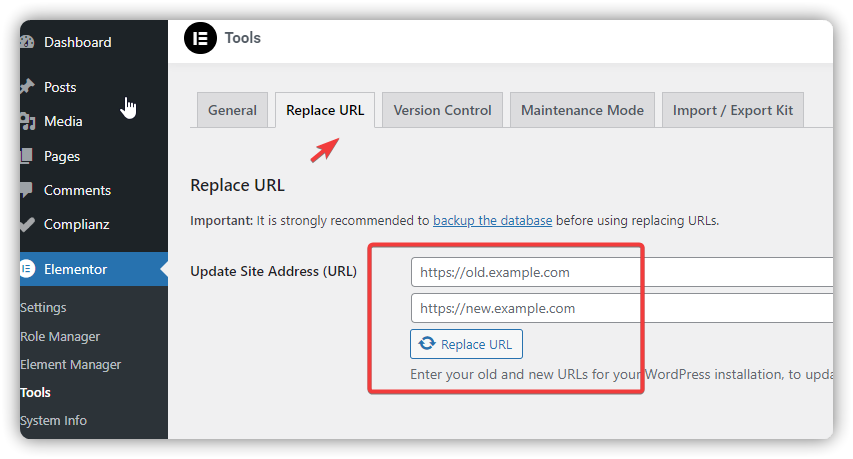Focus the old URL input field
The image size is (853, 459).
pos(622,272)
